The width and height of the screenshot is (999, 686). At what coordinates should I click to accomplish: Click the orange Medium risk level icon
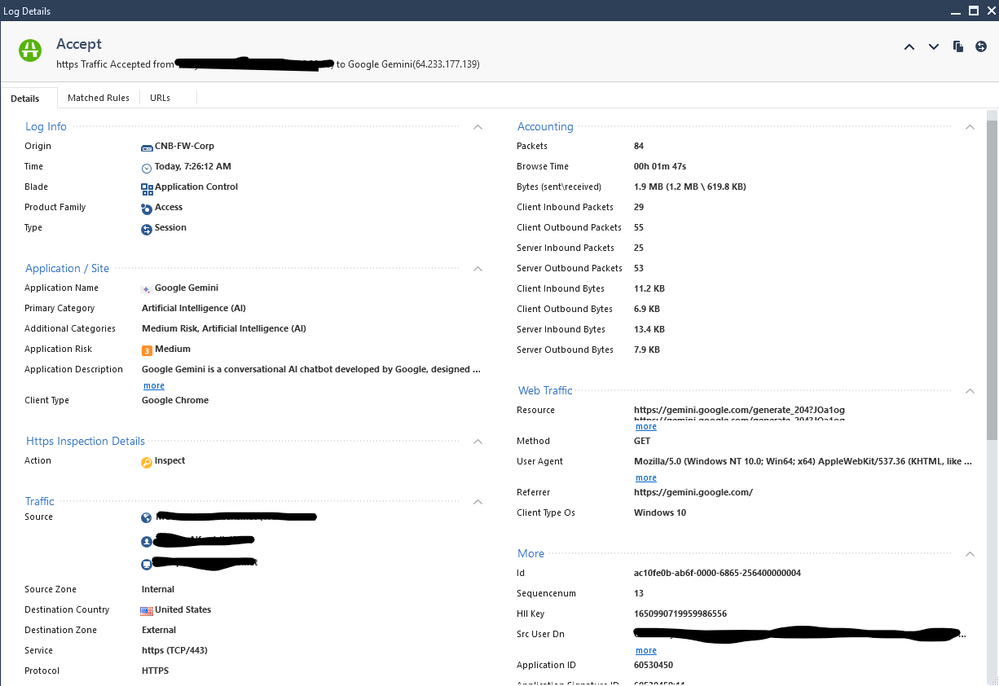[147, 350]
